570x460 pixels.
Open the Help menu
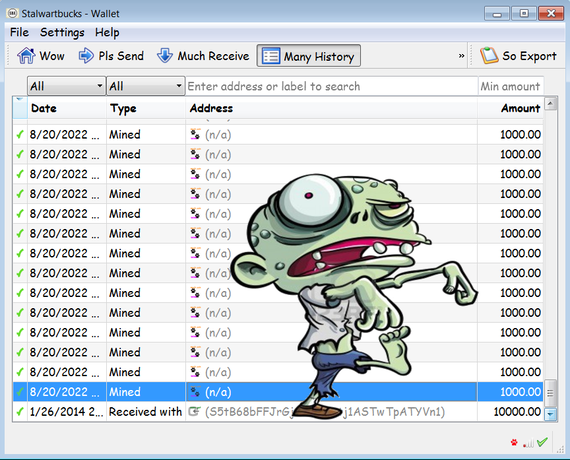pyautogui.click(x=107, y=32)
